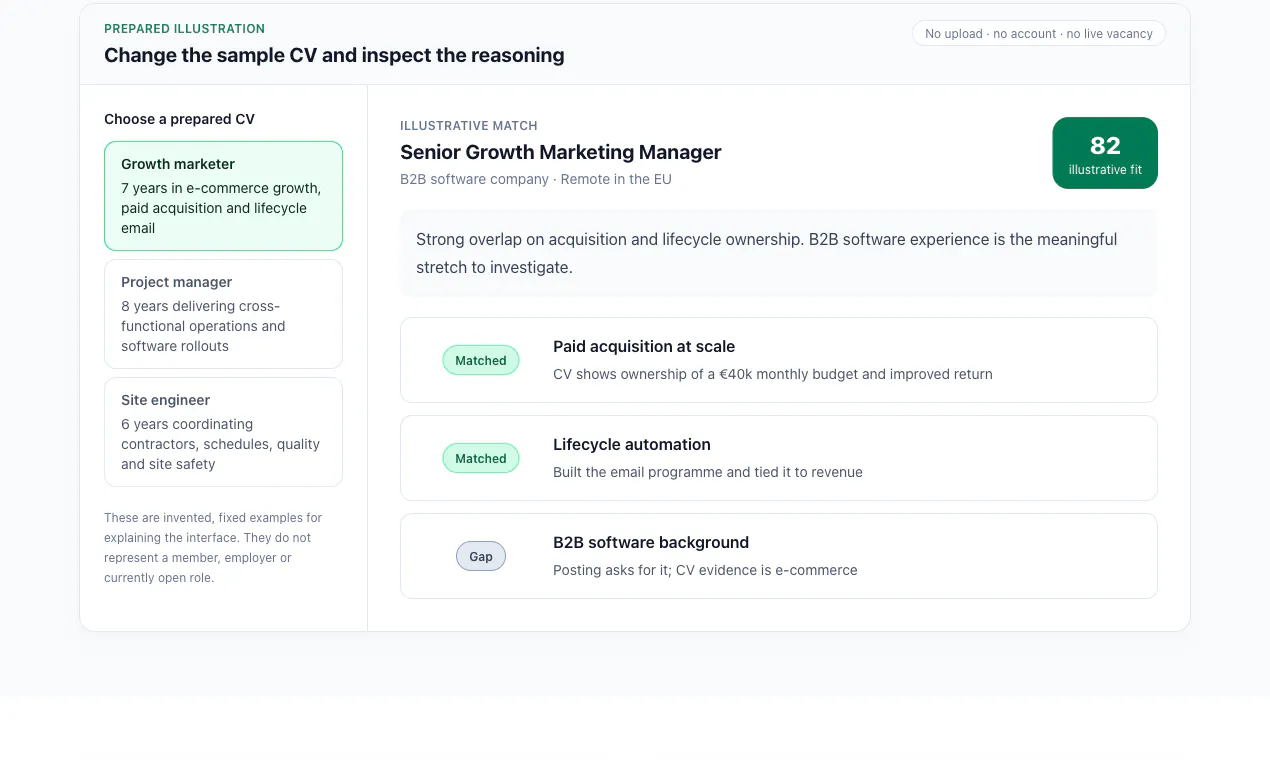Click the 'Lifecycle automation' heading

tap(632, 444)
